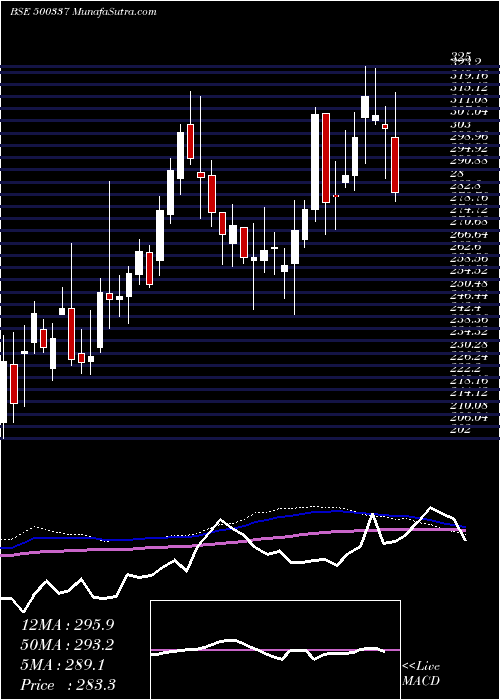Select the Price : 283.3 readout
The height and width of the screenshot is (700, 500).
(68, 685)
